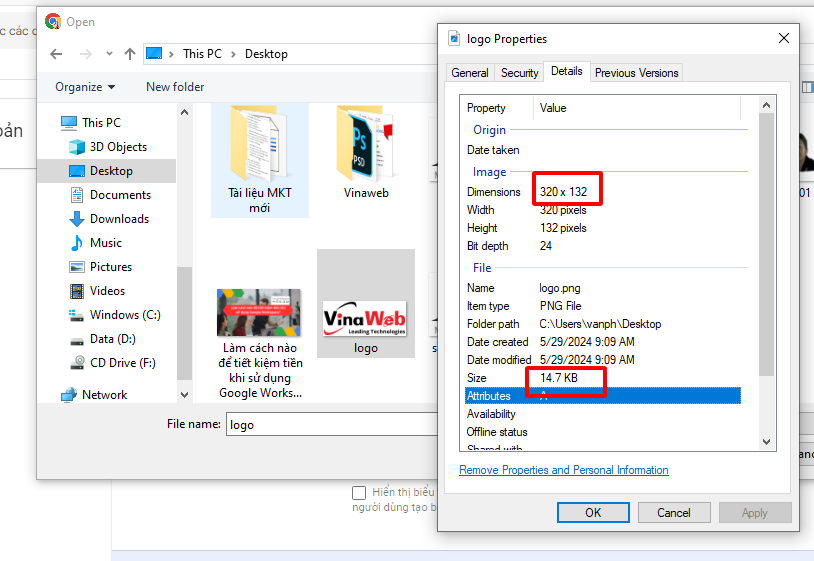Expand the recent locations chevron
The width and height of the screenshot is (814, 561).
click(108, 54)
